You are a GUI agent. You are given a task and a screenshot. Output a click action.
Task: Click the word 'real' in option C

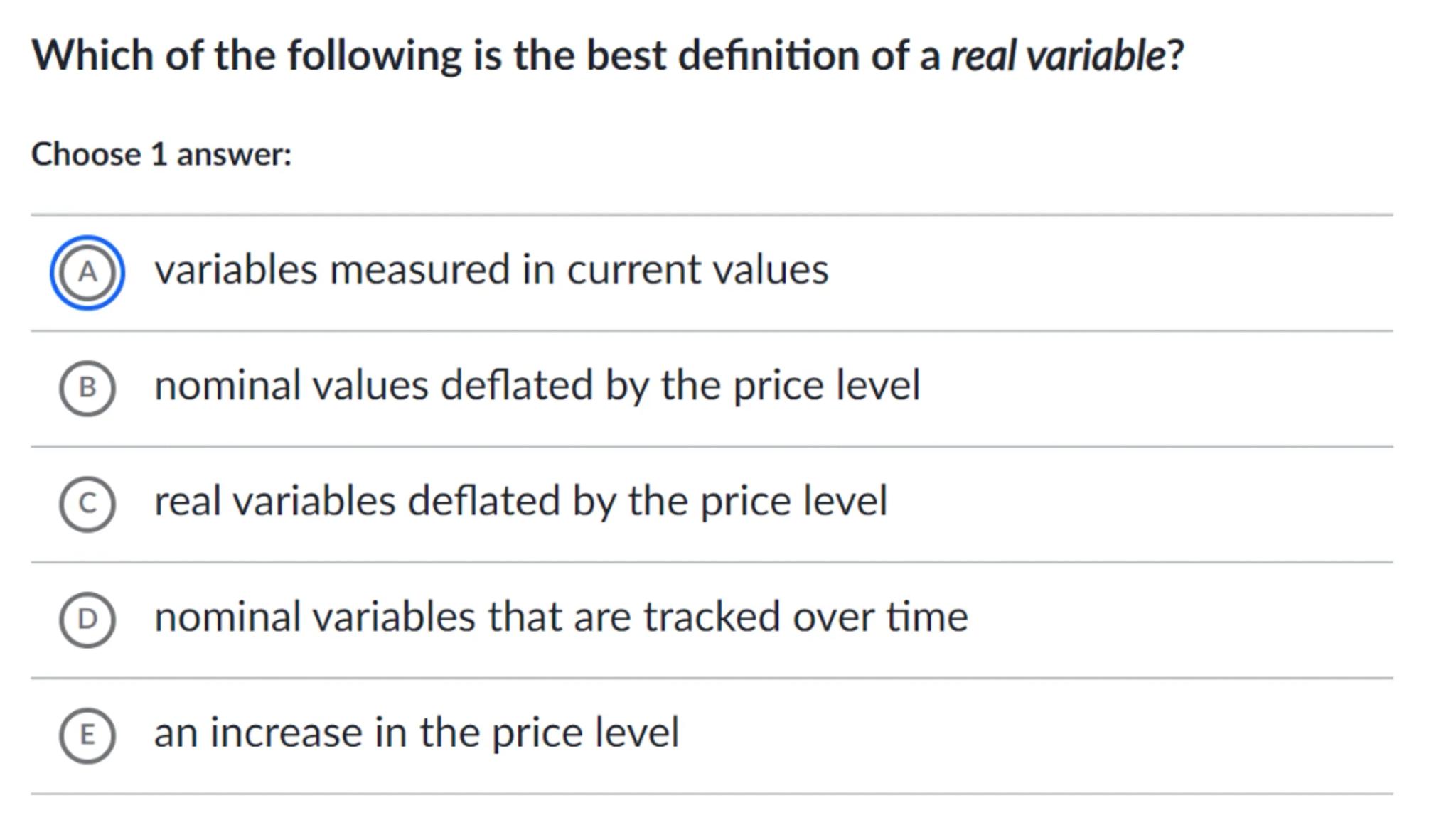click(187, 502)
